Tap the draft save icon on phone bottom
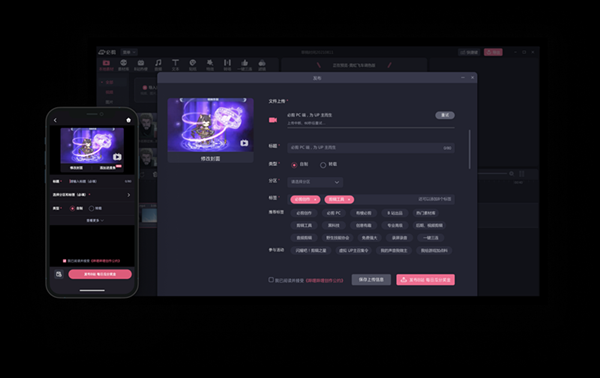The height and width of the screenshot is (378, 600). 59,274
